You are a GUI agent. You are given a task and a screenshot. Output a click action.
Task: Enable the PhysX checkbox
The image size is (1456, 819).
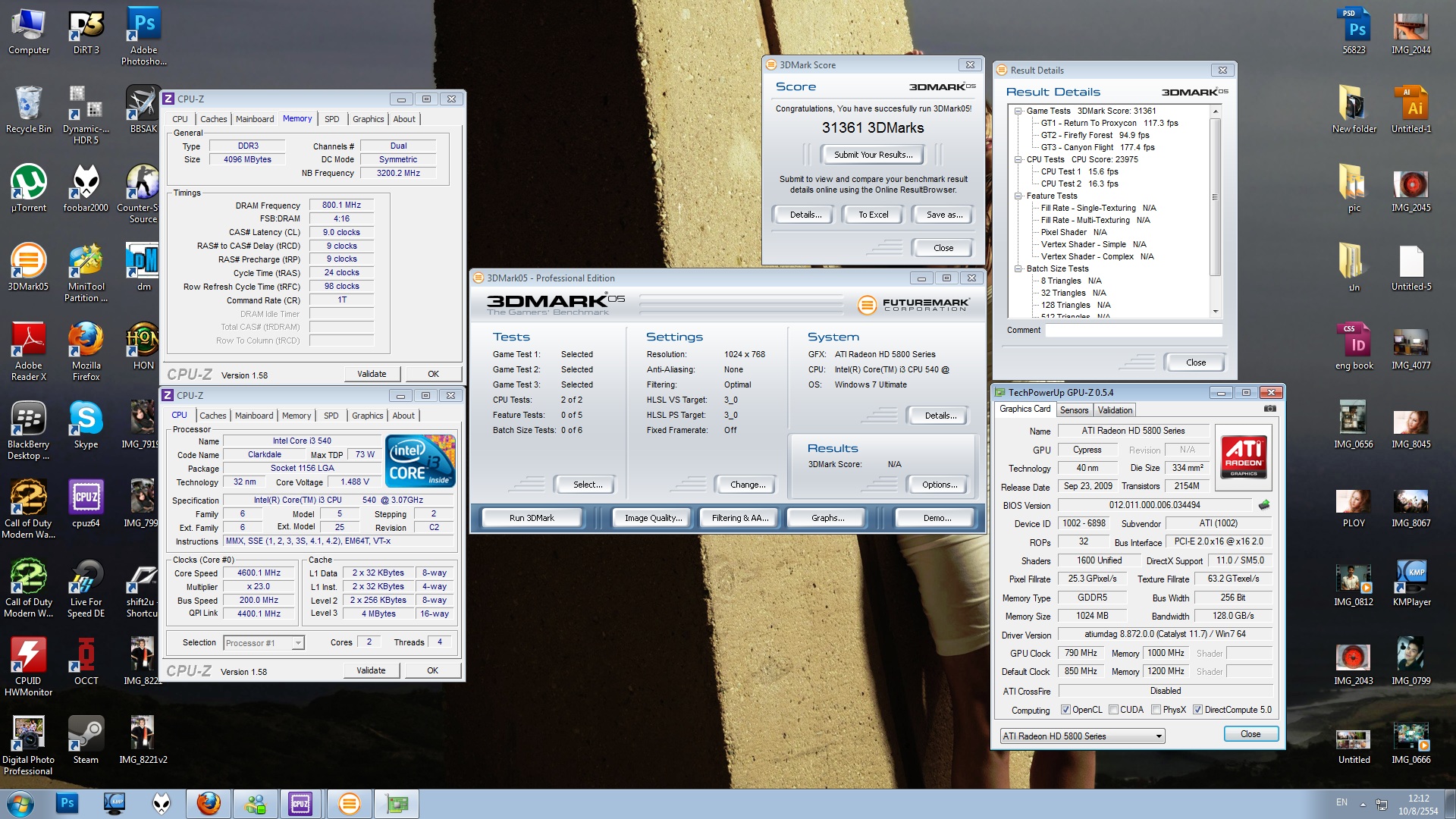coord(1156,710)
